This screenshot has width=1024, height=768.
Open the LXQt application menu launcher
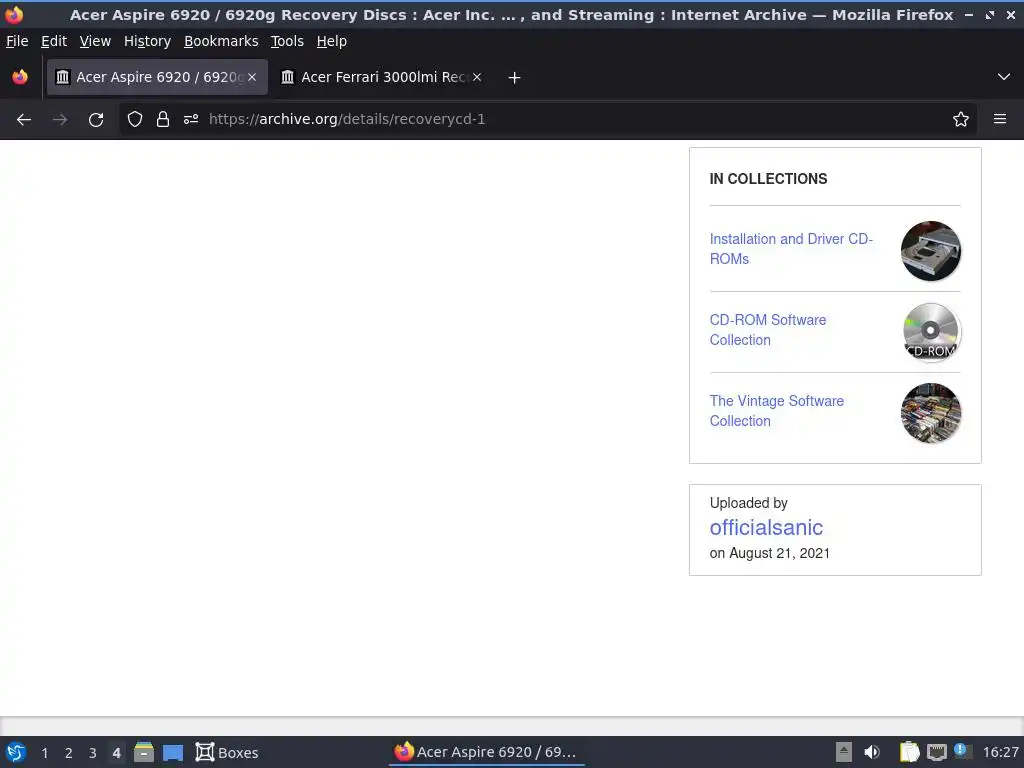16,752
